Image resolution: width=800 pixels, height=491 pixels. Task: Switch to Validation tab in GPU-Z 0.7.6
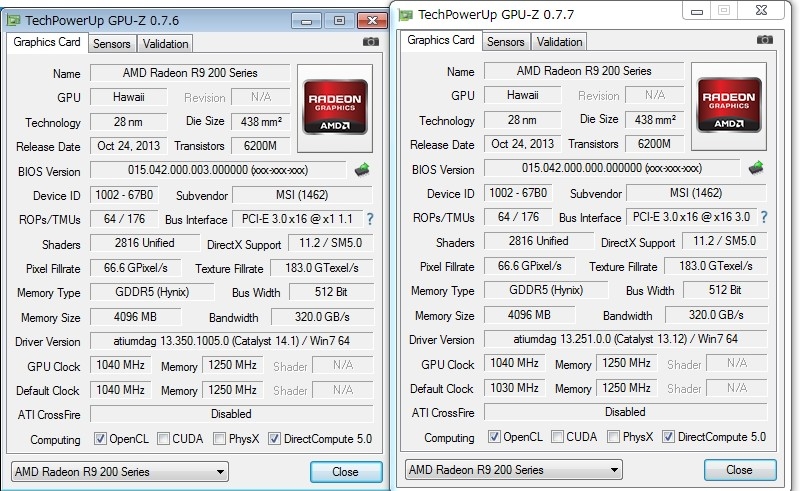tap(165, 44)
